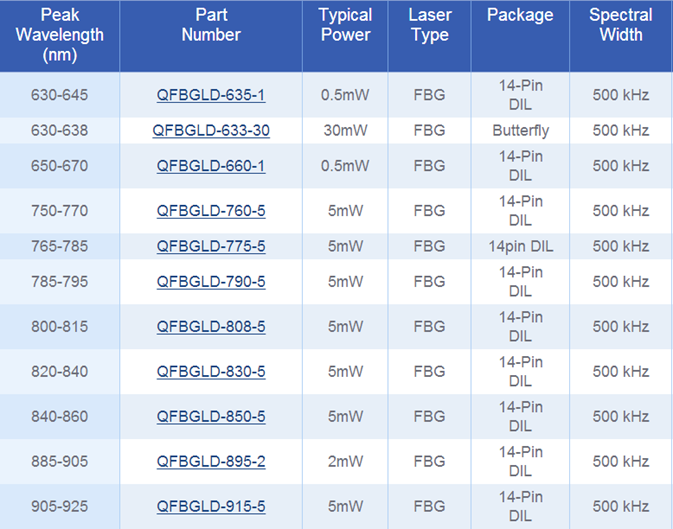Open the QFBGLD-830-5 part link
The image size is (673, 529).
pyautogui.click(x=211, y=372)
